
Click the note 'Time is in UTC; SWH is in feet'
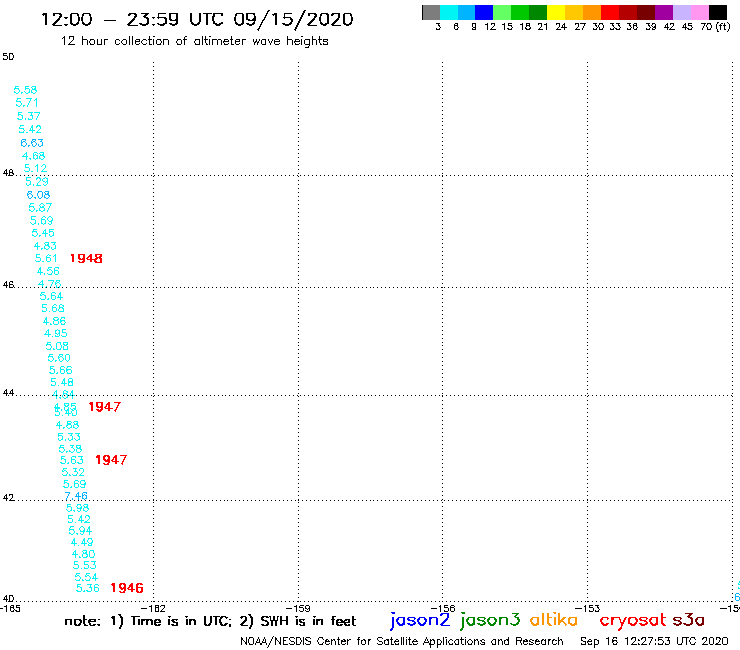click(x=210, y=621)
